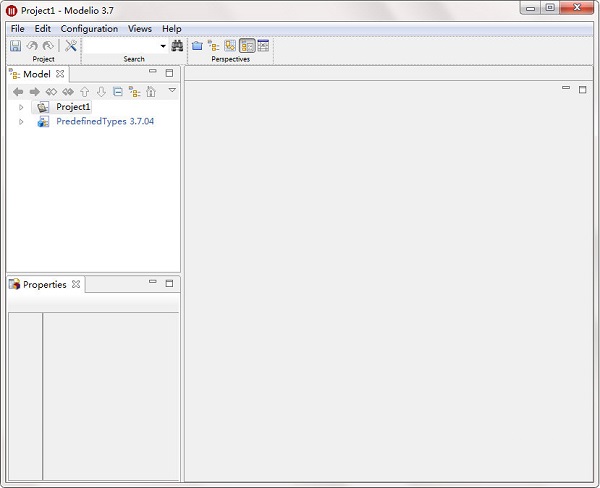Click the Undo arrow in Project toolbar
Image resolution: width=600 pixels, height=488 pixels.
pos(32,46)
